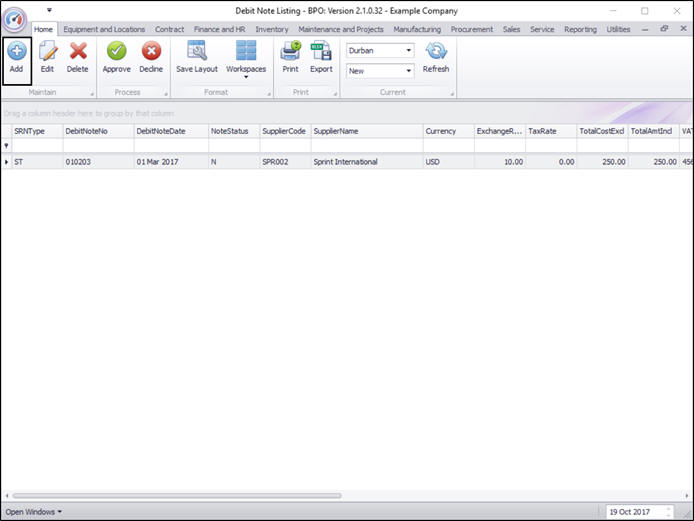Click the horizontal scrollbar thumb
Image resolution: width=694 pixels, height=521 pixels.
tap(177, 496)
